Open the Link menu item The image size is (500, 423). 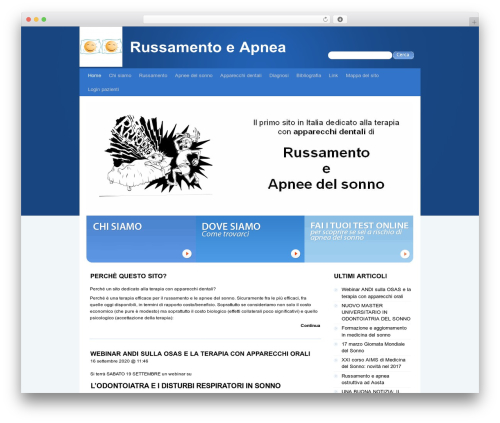coord(333,75)
